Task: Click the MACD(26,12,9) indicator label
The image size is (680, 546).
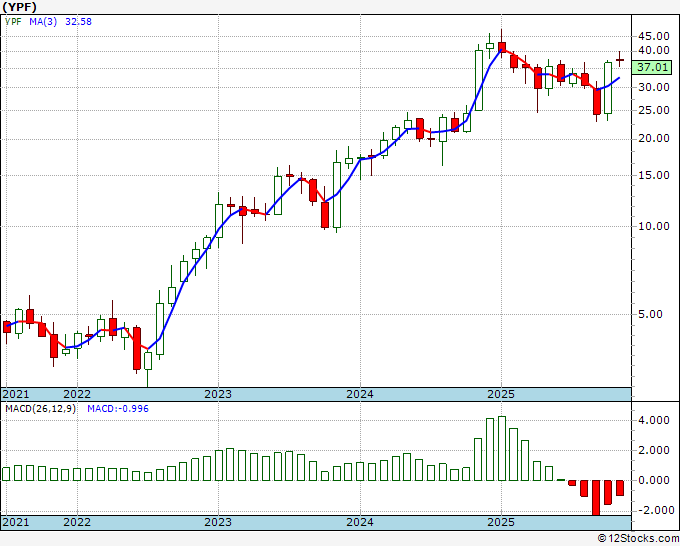Action: click(40, 409)
